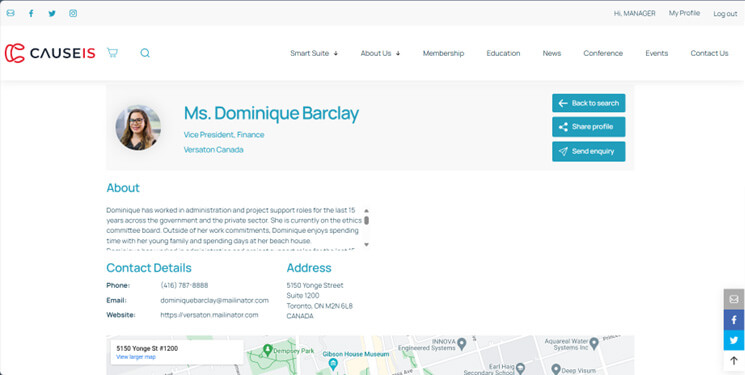Click Dominique Barclay's profile photo
The width and height of the screenshot is (745, 375).
click(x=138, y=127)
